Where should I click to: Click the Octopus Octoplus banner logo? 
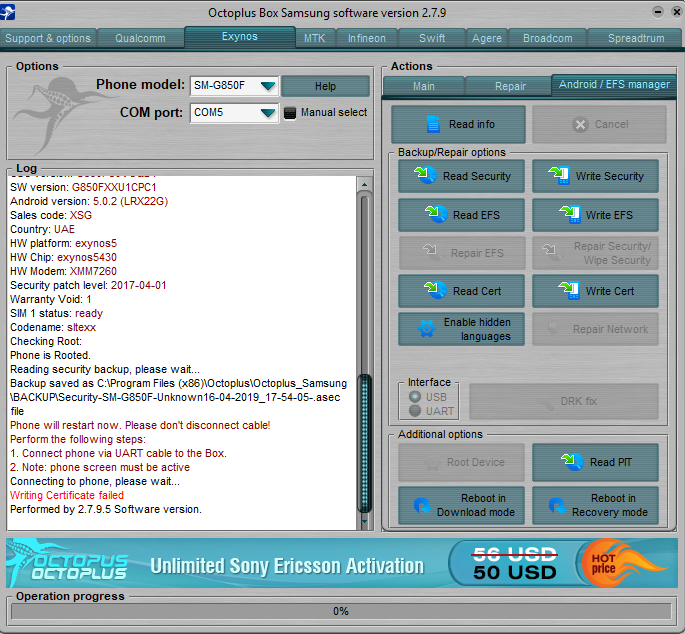(68, 563)
